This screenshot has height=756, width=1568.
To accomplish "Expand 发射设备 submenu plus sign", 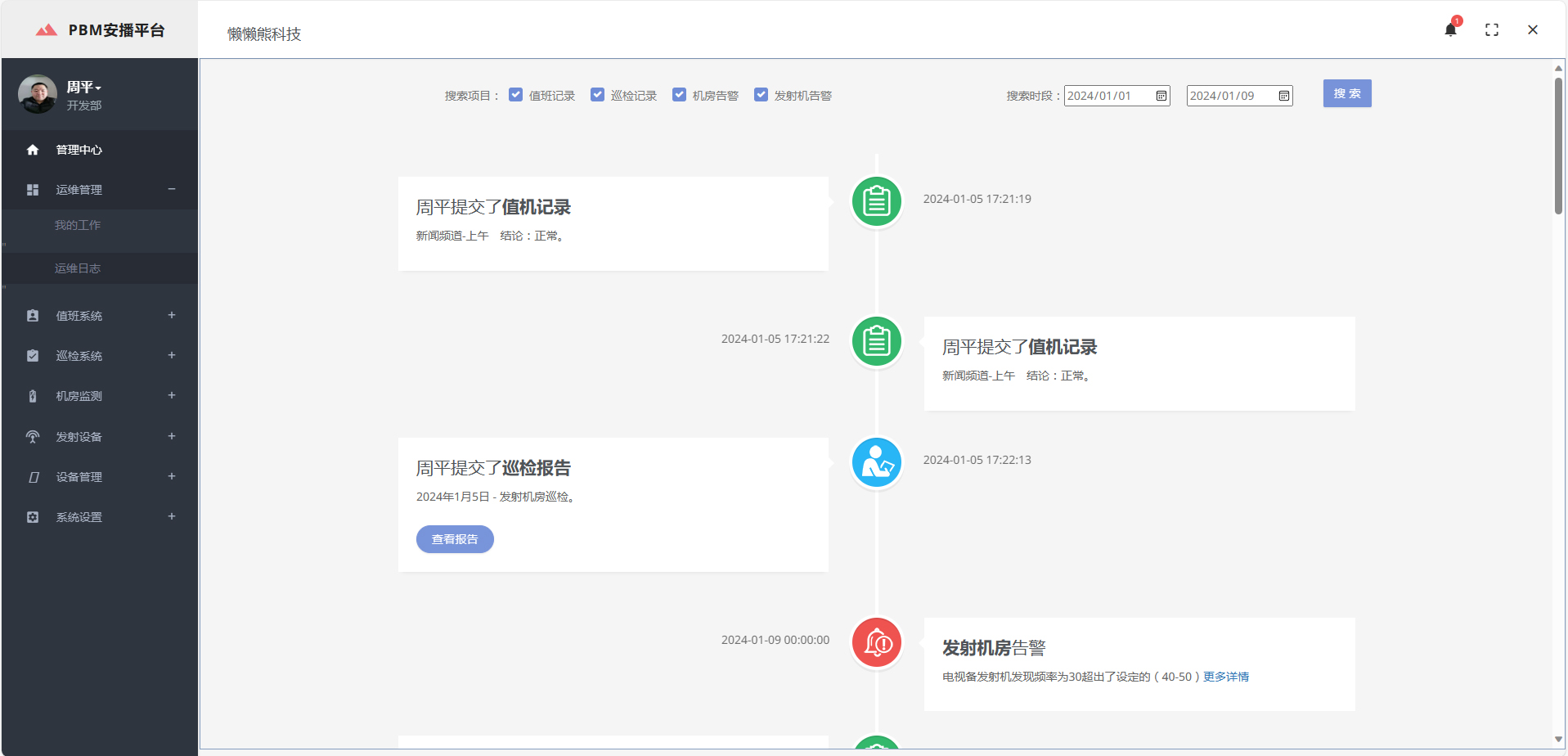I will point(172,436).
